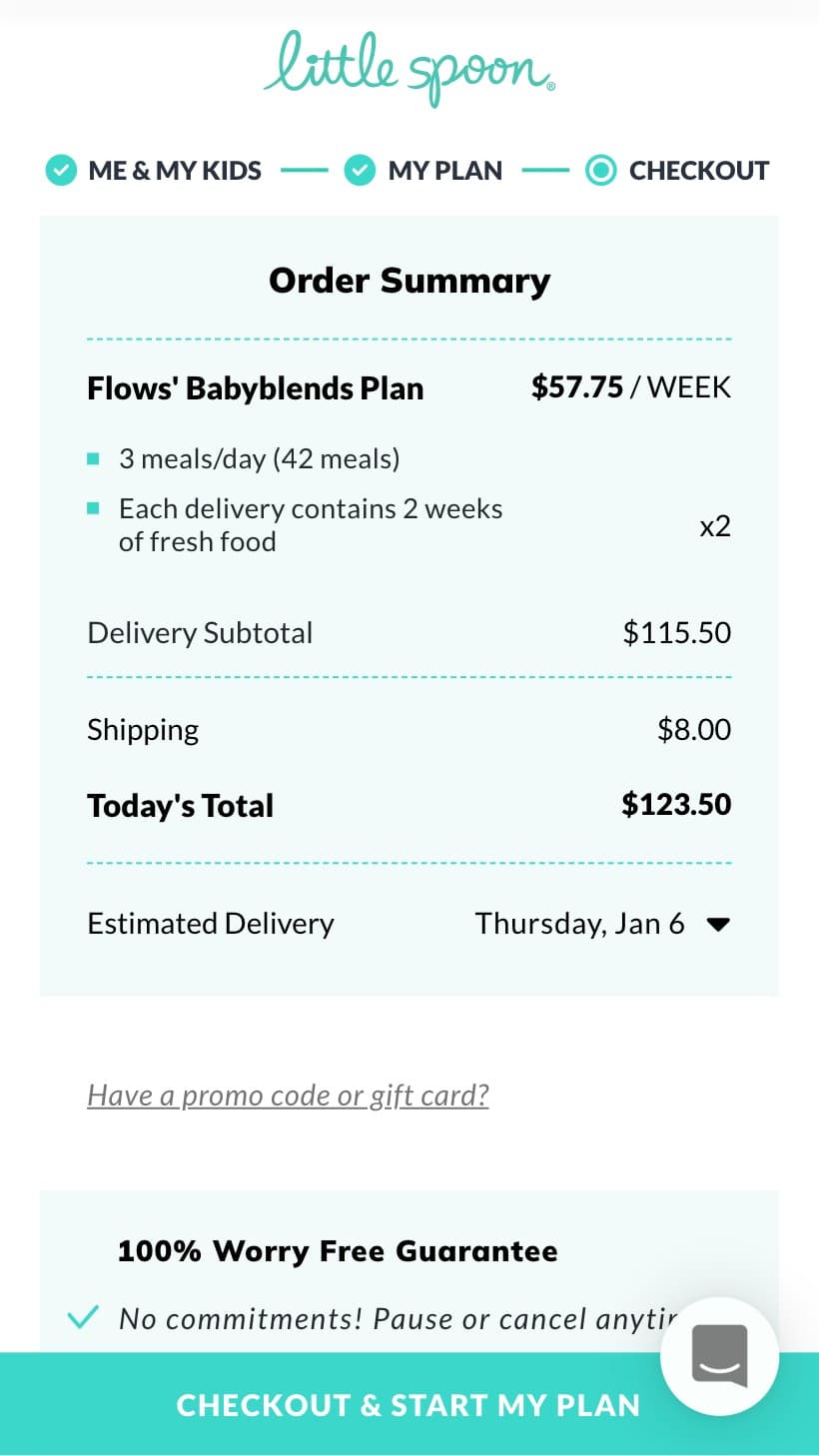Click the 100% Worry Free Guarantee heading
Screen dimensions: 819x1456
coord(338,1251)
